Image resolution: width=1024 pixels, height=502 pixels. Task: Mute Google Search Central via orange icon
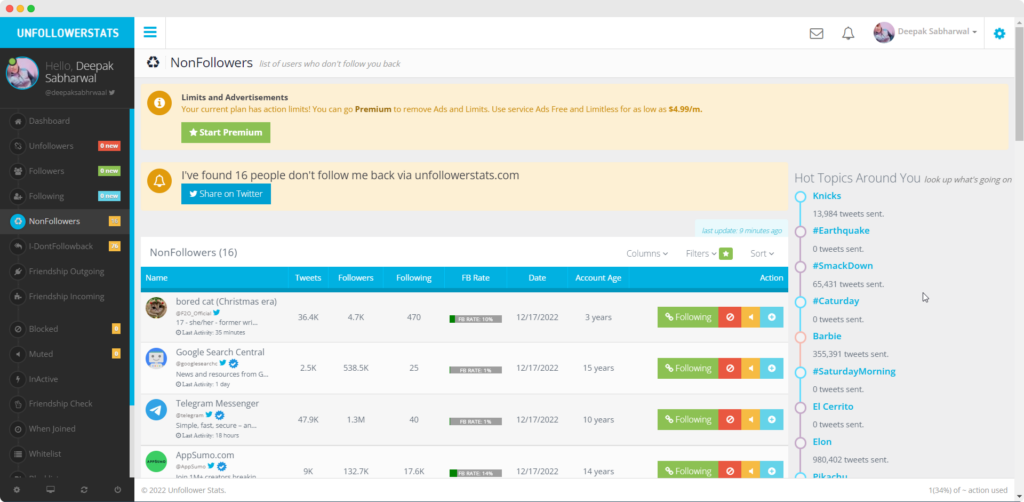tap(750, 368)
